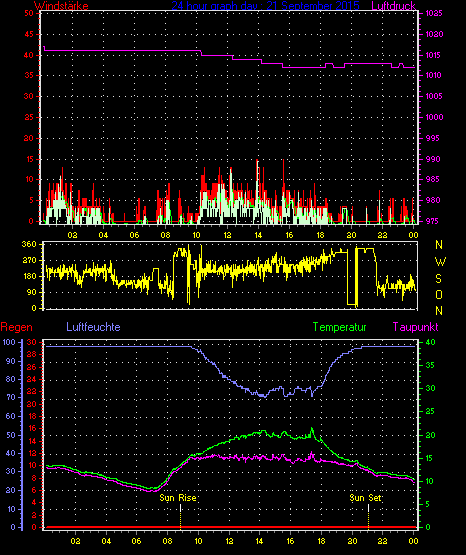Click the S compass letter beside the direction graph
This screenshot has width=466, height=555.
click(438, 279)
